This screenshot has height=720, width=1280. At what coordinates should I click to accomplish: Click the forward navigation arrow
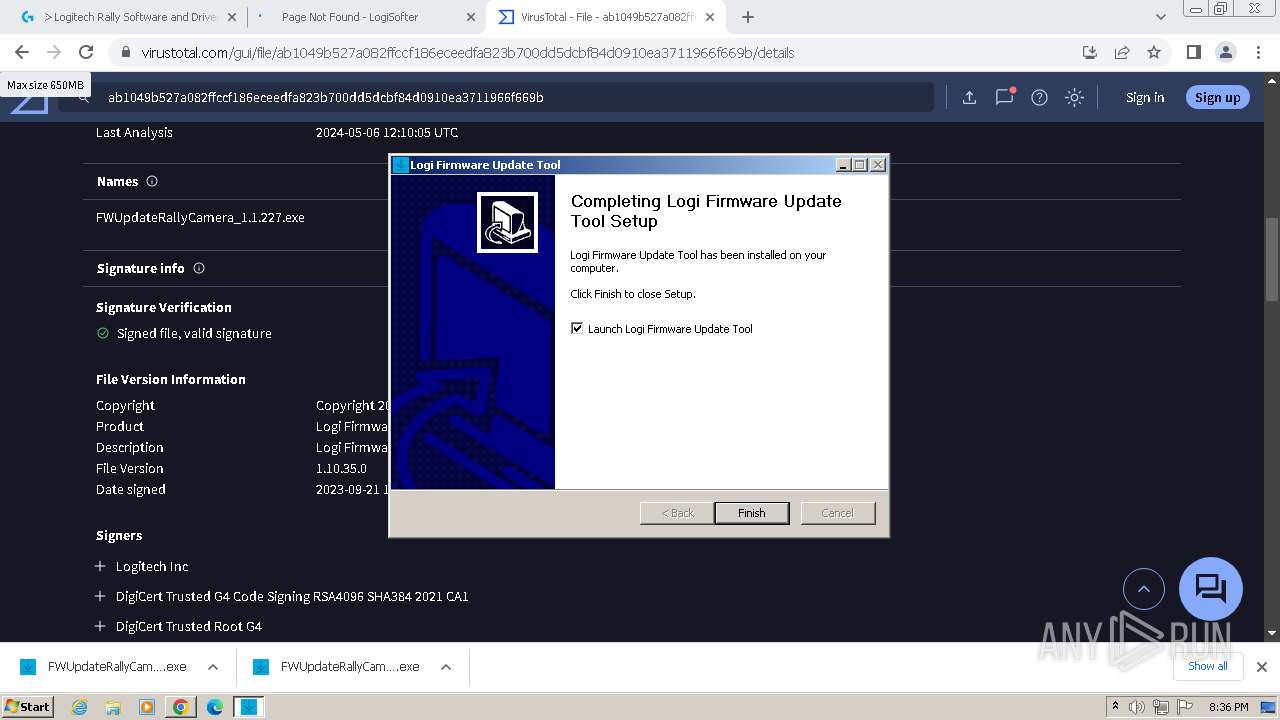pyautogui.click(x=54, y=52)
